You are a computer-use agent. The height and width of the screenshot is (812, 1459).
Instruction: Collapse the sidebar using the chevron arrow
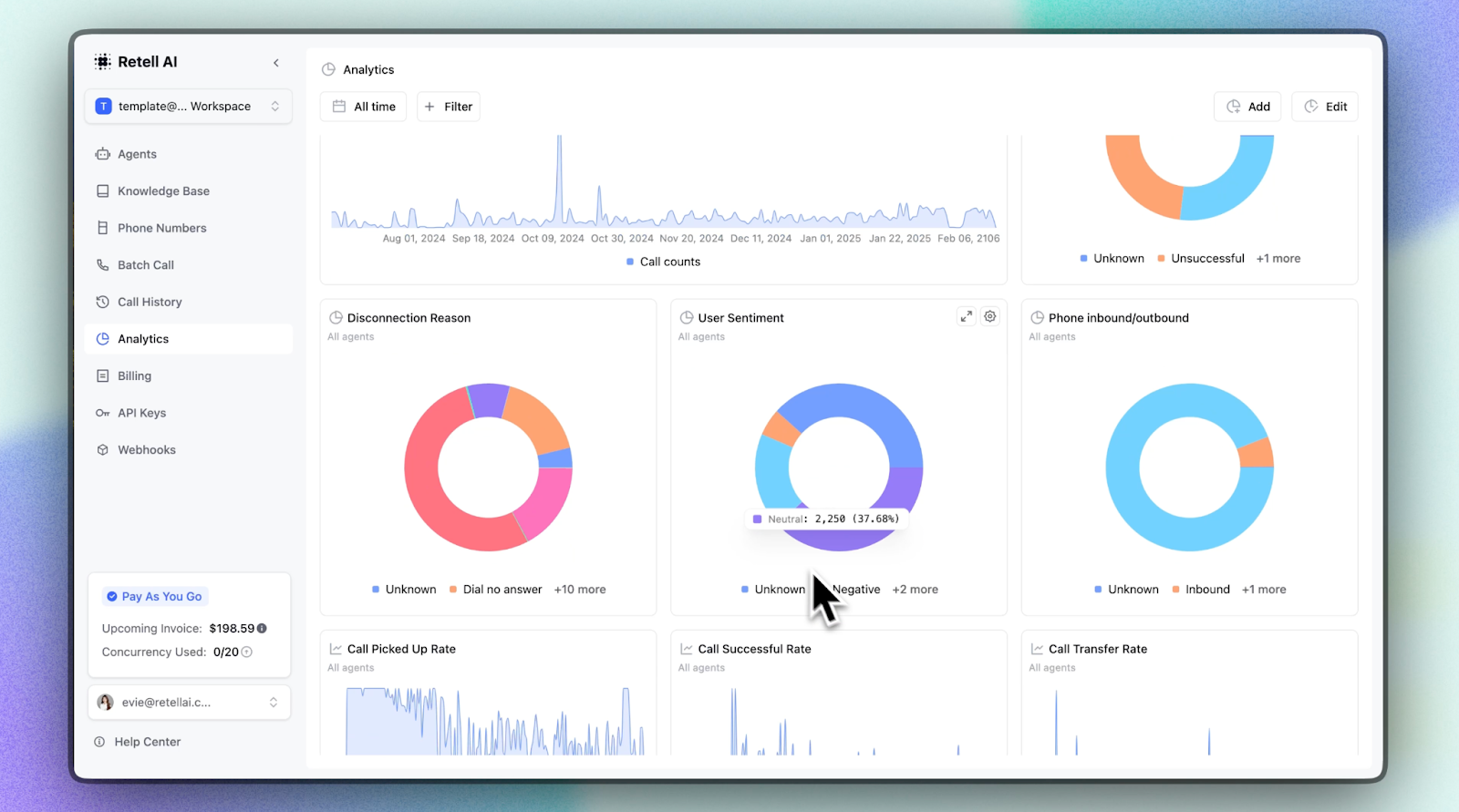pyautogui.click(x=276, y=63)
